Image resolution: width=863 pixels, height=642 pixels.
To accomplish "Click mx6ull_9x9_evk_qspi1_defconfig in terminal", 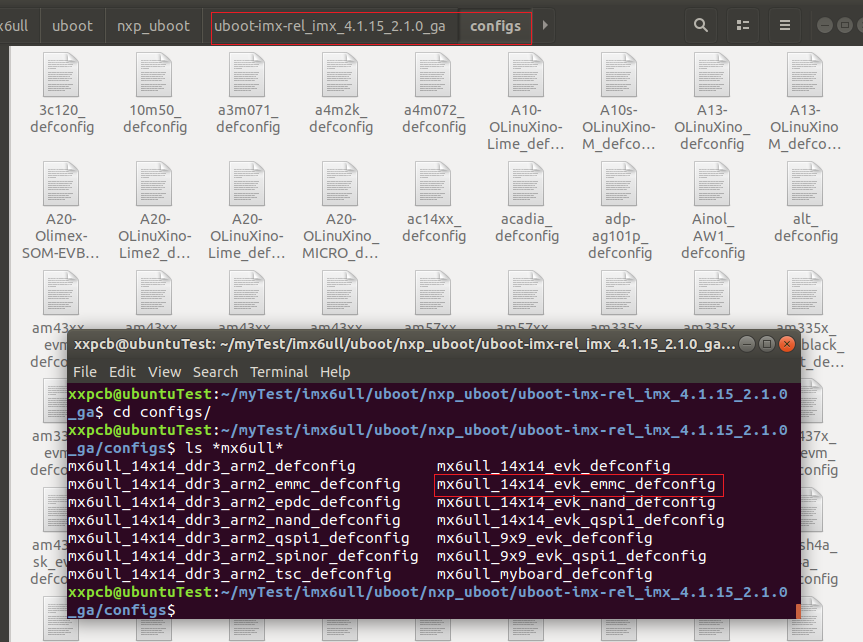I will [571, 556].
